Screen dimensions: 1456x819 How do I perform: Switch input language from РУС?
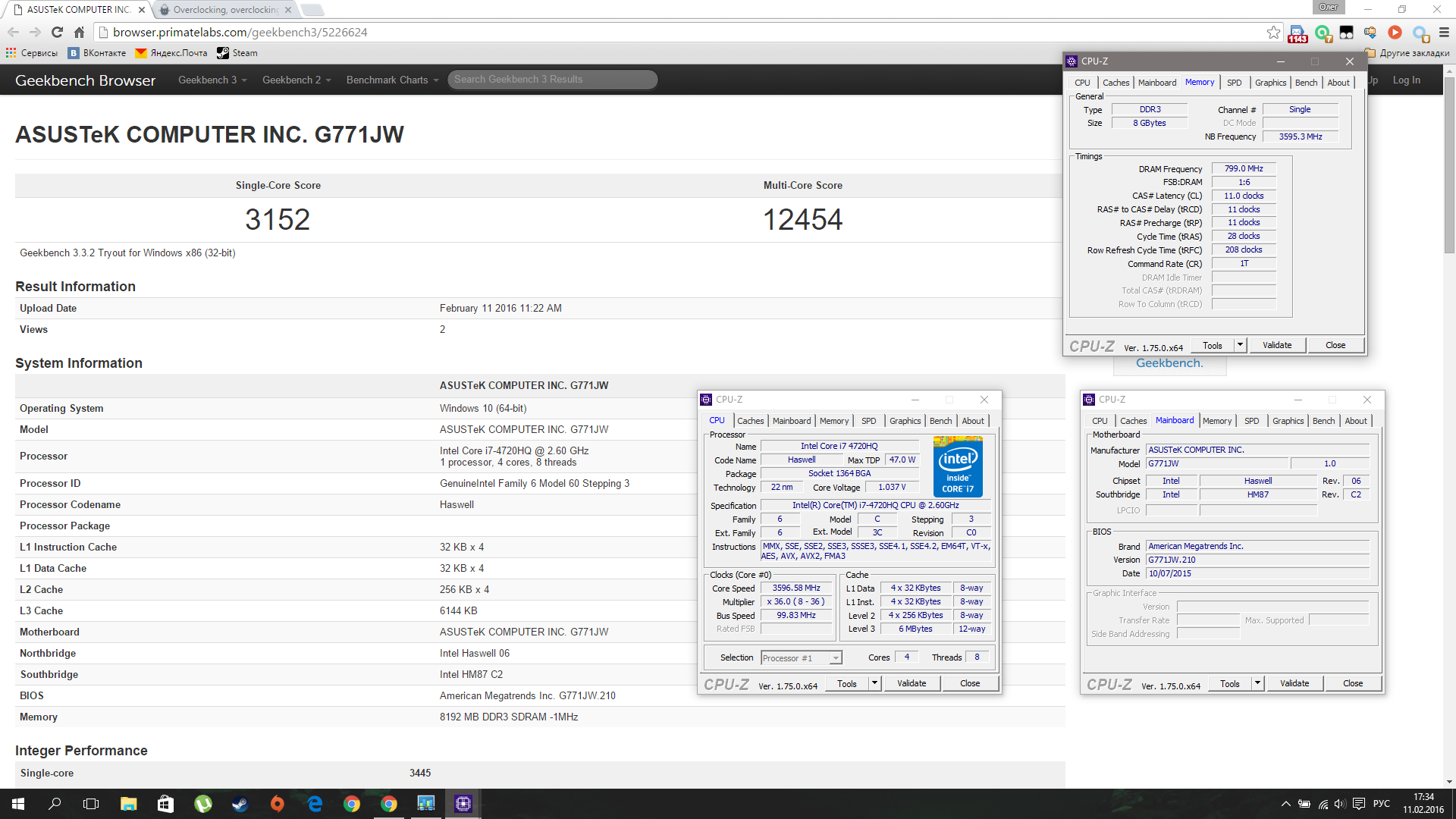tap(1382, 804)
